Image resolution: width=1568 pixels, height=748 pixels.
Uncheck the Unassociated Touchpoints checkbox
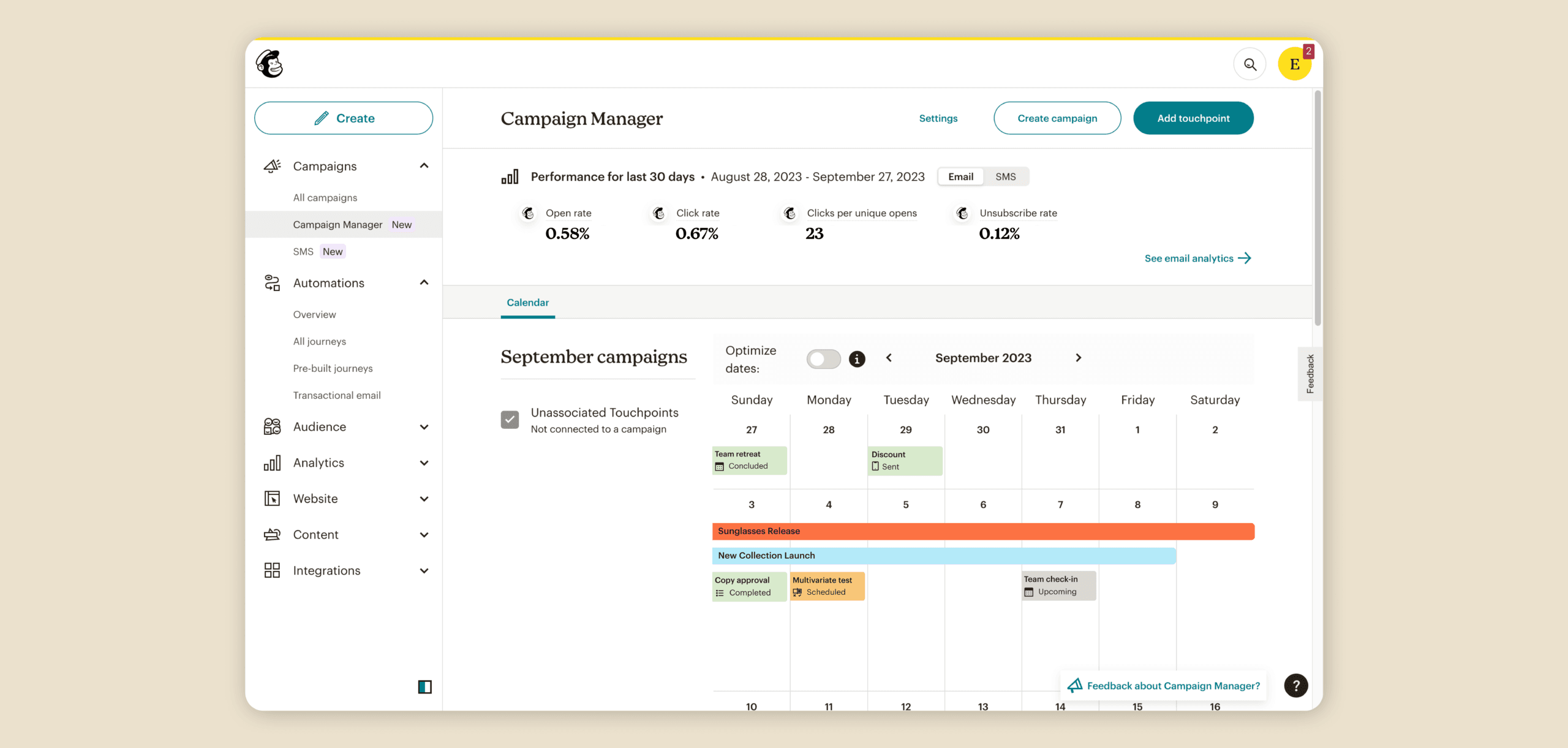510,420
